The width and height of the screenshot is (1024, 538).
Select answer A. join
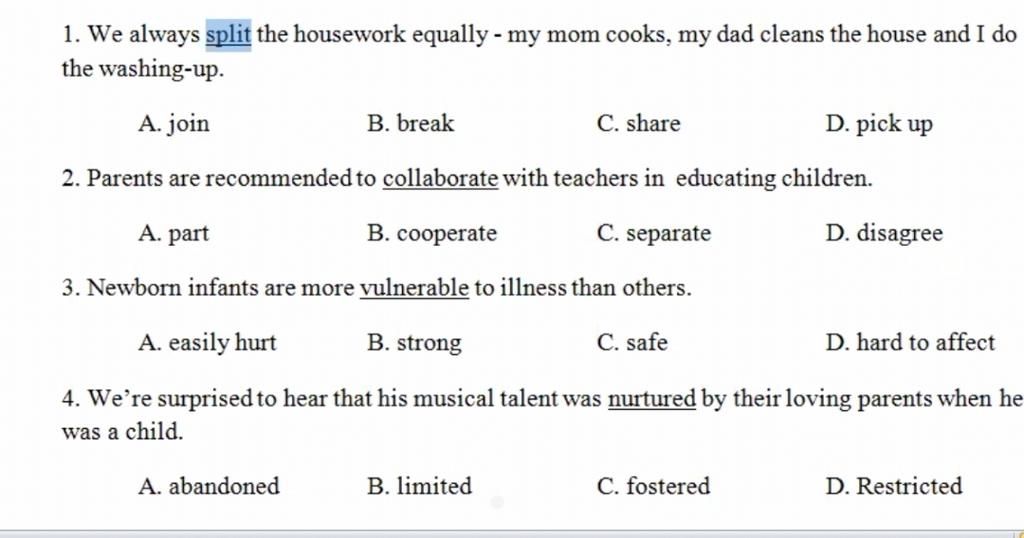click(x=174, y=123)
